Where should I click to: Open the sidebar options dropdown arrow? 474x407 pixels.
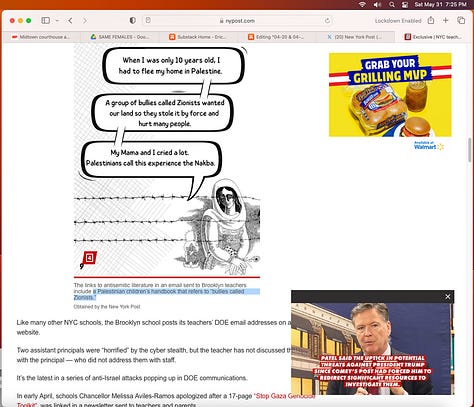click(57, 21)
